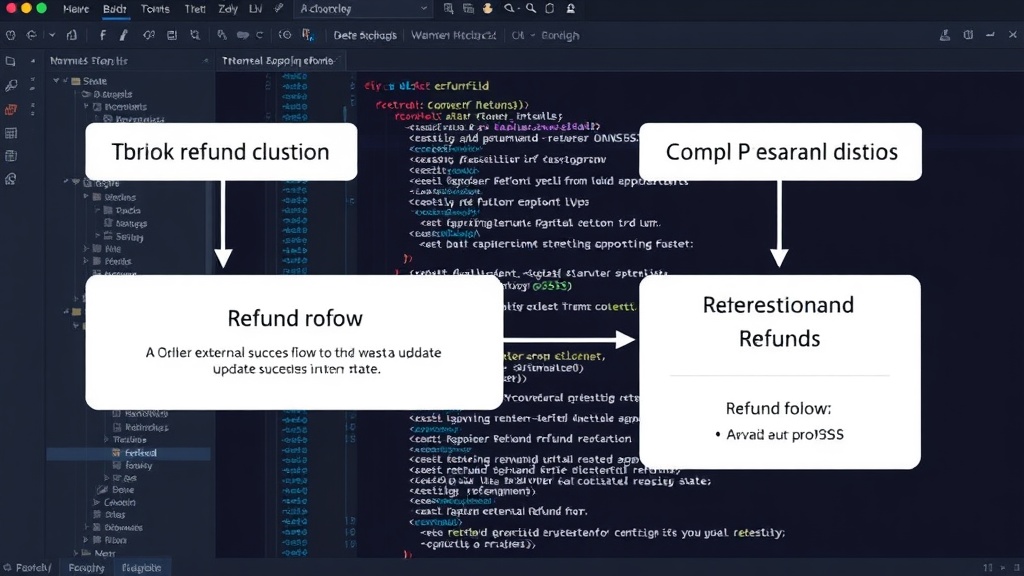Collapse the root "Snate" tree node
Image resolution: width=1024 pixels, height=576 pixels.
57,81
